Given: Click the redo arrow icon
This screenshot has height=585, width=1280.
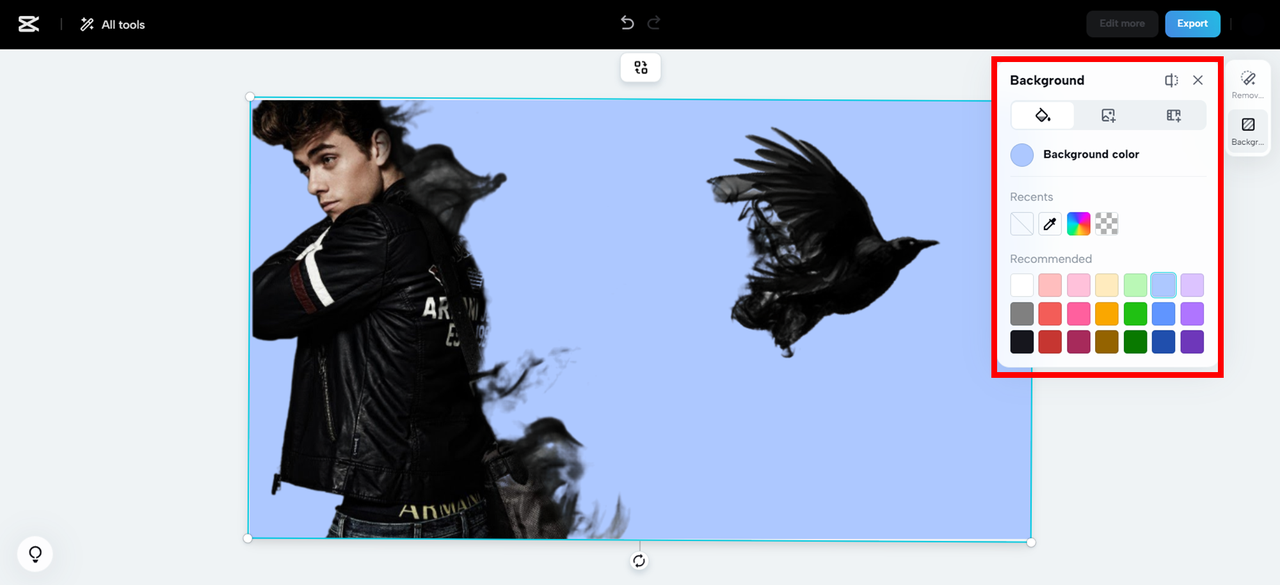Looking at the screenshot, I should click(654, 23).
